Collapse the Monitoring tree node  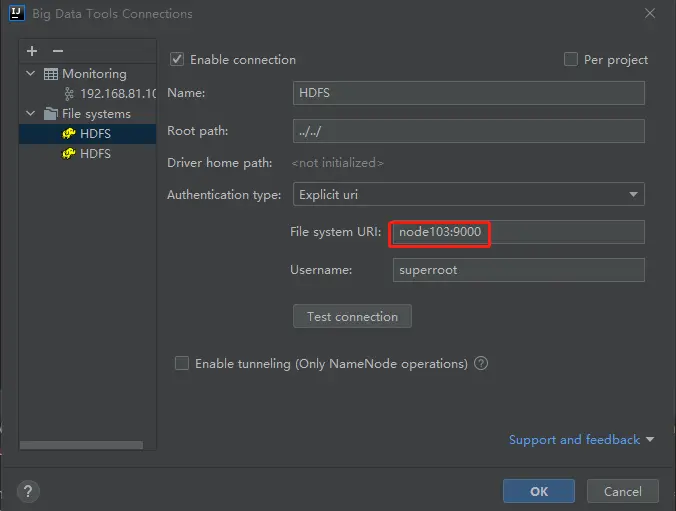click(x=31, y=74)
